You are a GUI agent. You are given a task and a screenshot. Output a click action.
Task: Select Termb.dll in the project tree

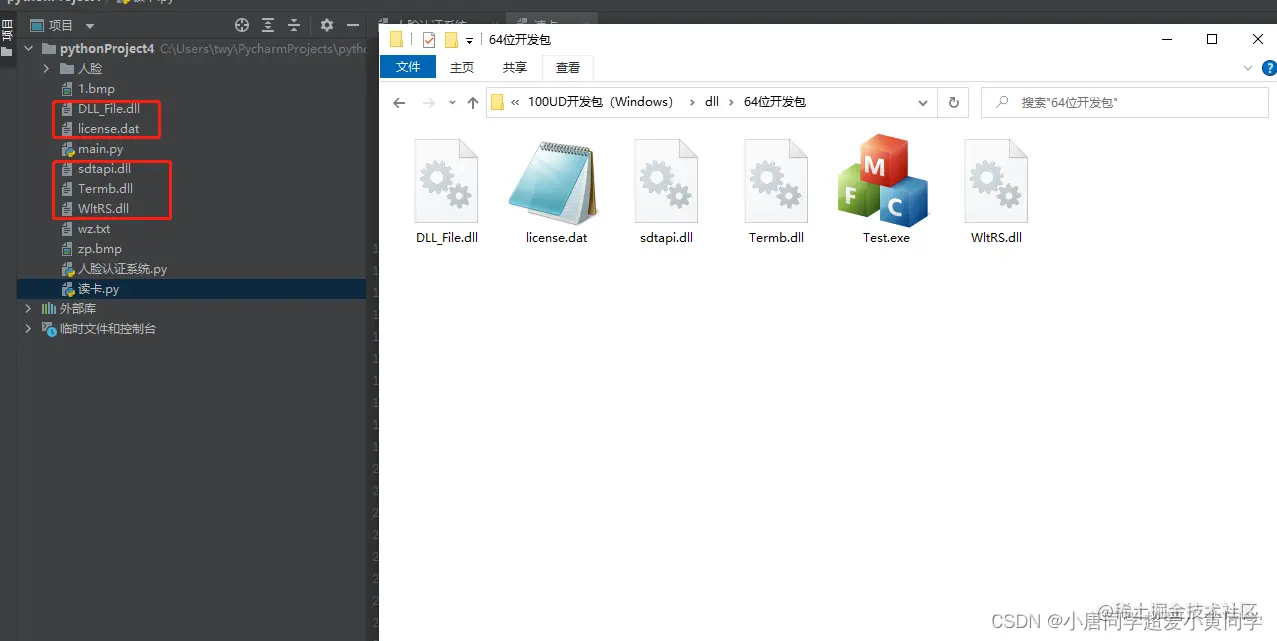pyautogui.click(x=105, y=188)
